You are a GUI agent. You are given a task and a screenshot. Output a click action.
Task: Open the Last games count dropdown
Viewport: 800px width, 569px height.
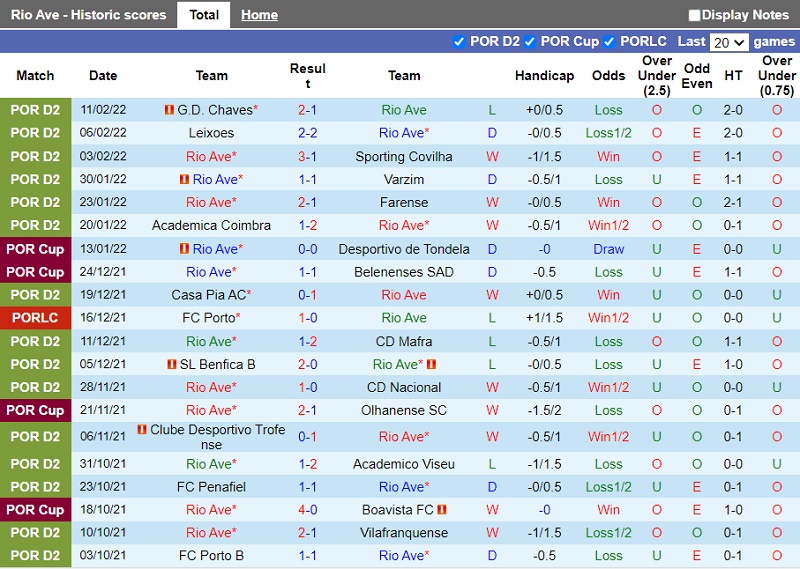[728, 42]
